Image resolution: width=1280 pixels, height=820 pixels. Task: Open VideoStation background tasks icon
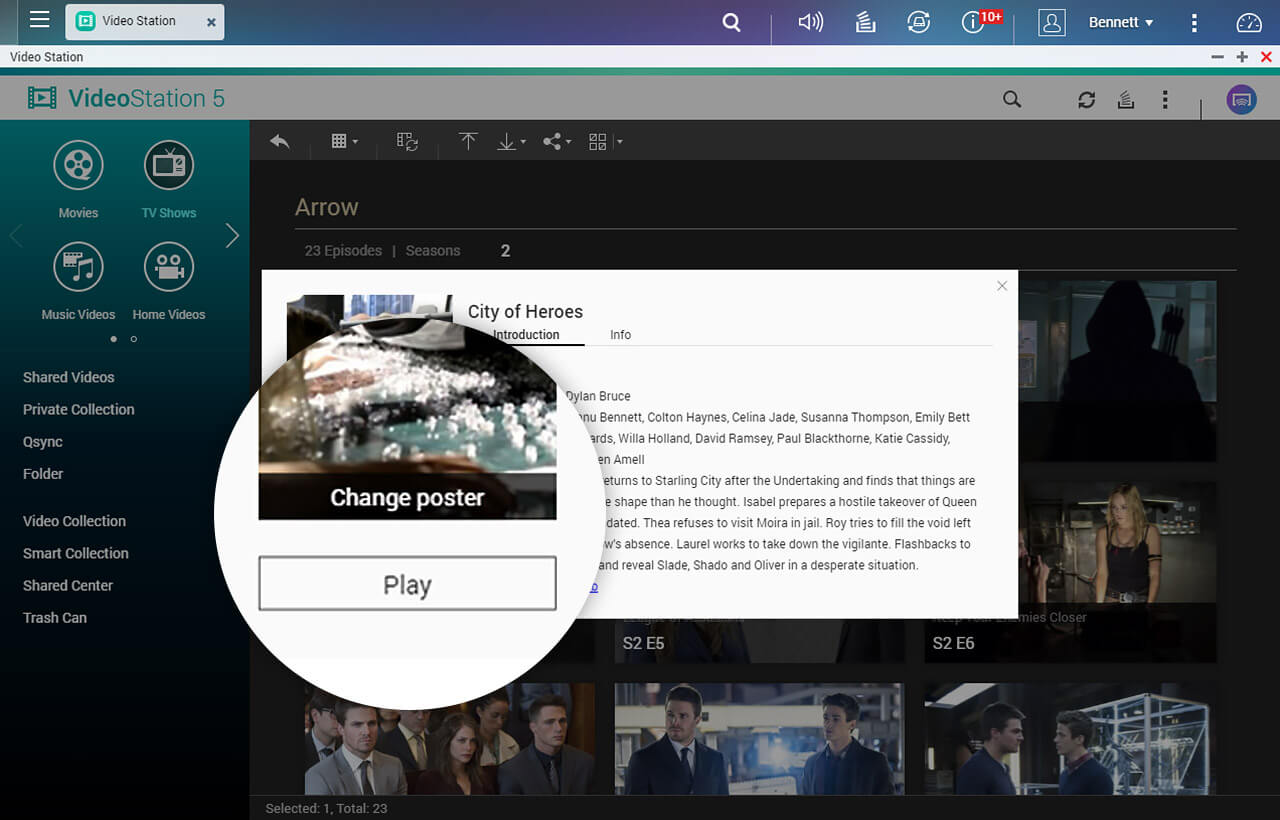pyautogui.click(x=1126, y=99)
